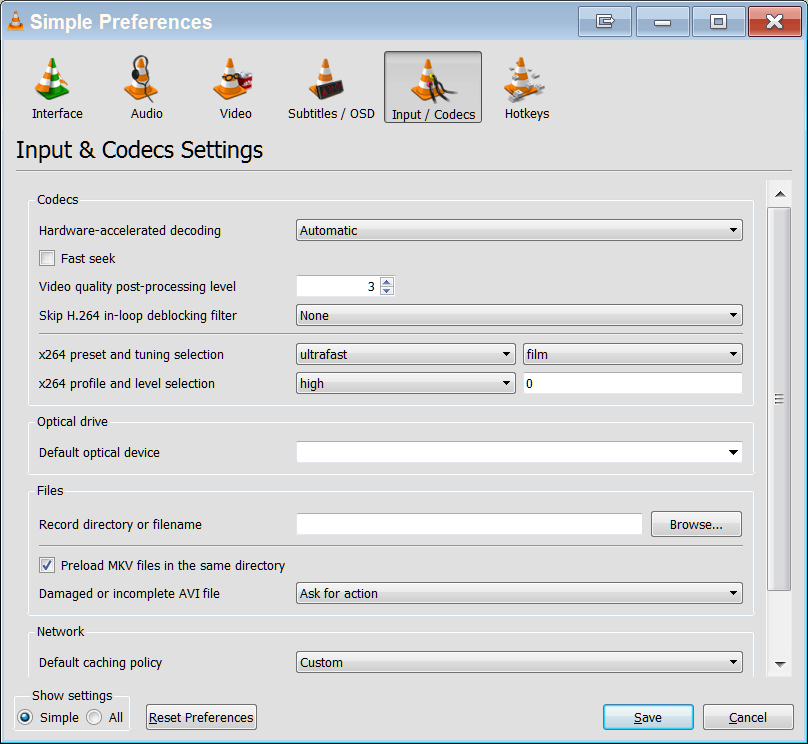Open the Subtitles / OSD cone icon
The height and width of the screenshot is (744, 808).
pos(326,78)
